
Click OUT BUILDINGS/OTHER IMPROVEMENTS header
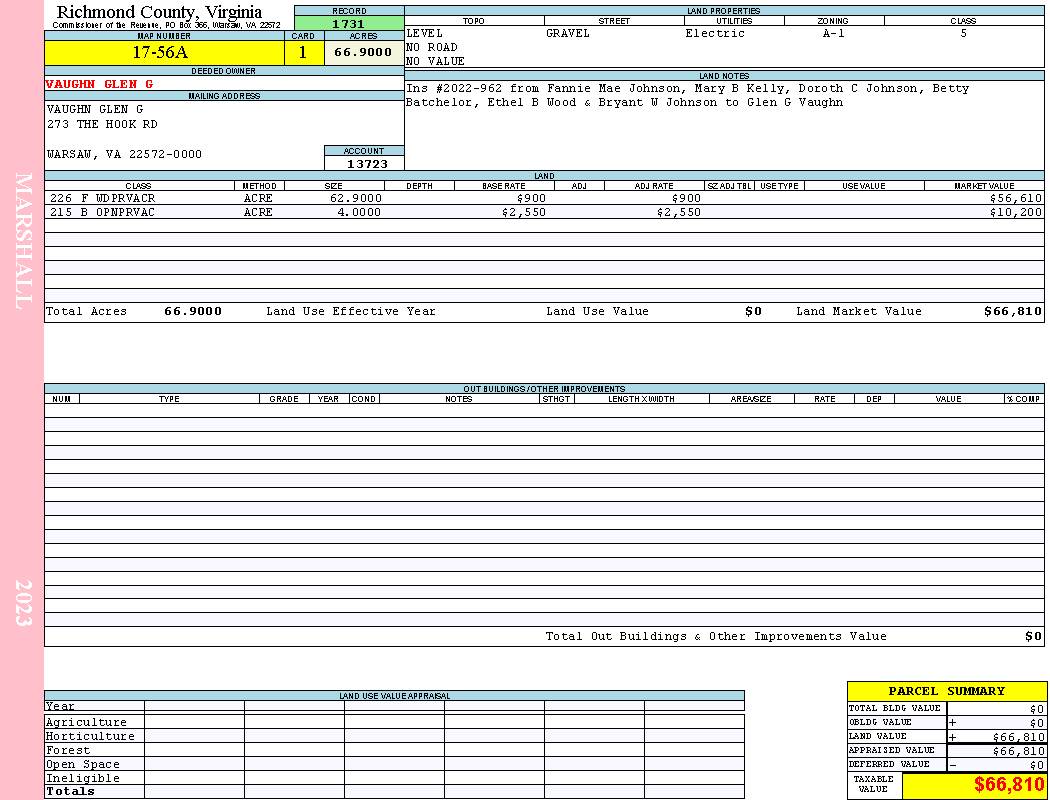[x=544, y=389]
